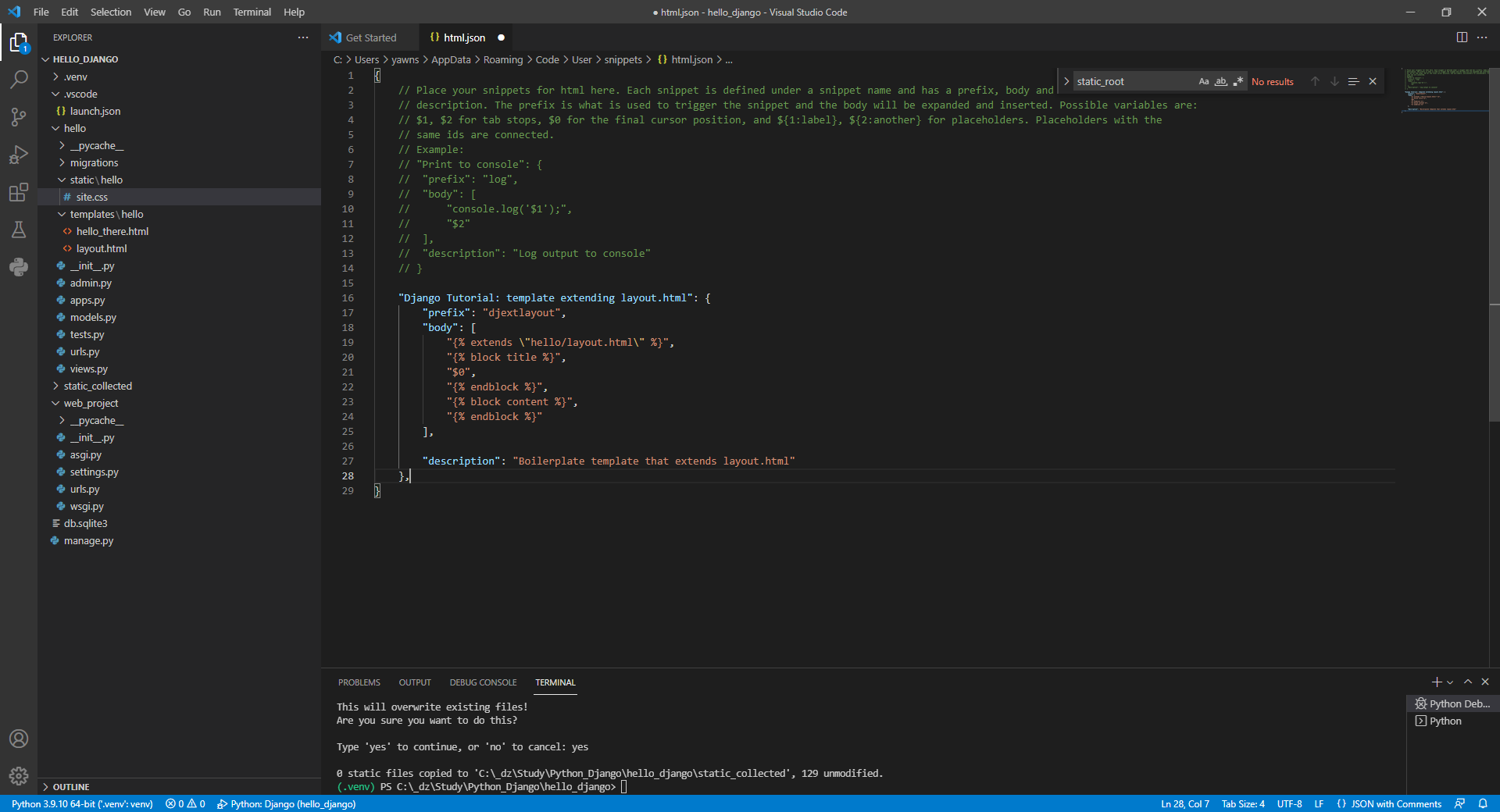Open the Search view in activity bar
The image size is (1500, 812).
pos(19,80)
